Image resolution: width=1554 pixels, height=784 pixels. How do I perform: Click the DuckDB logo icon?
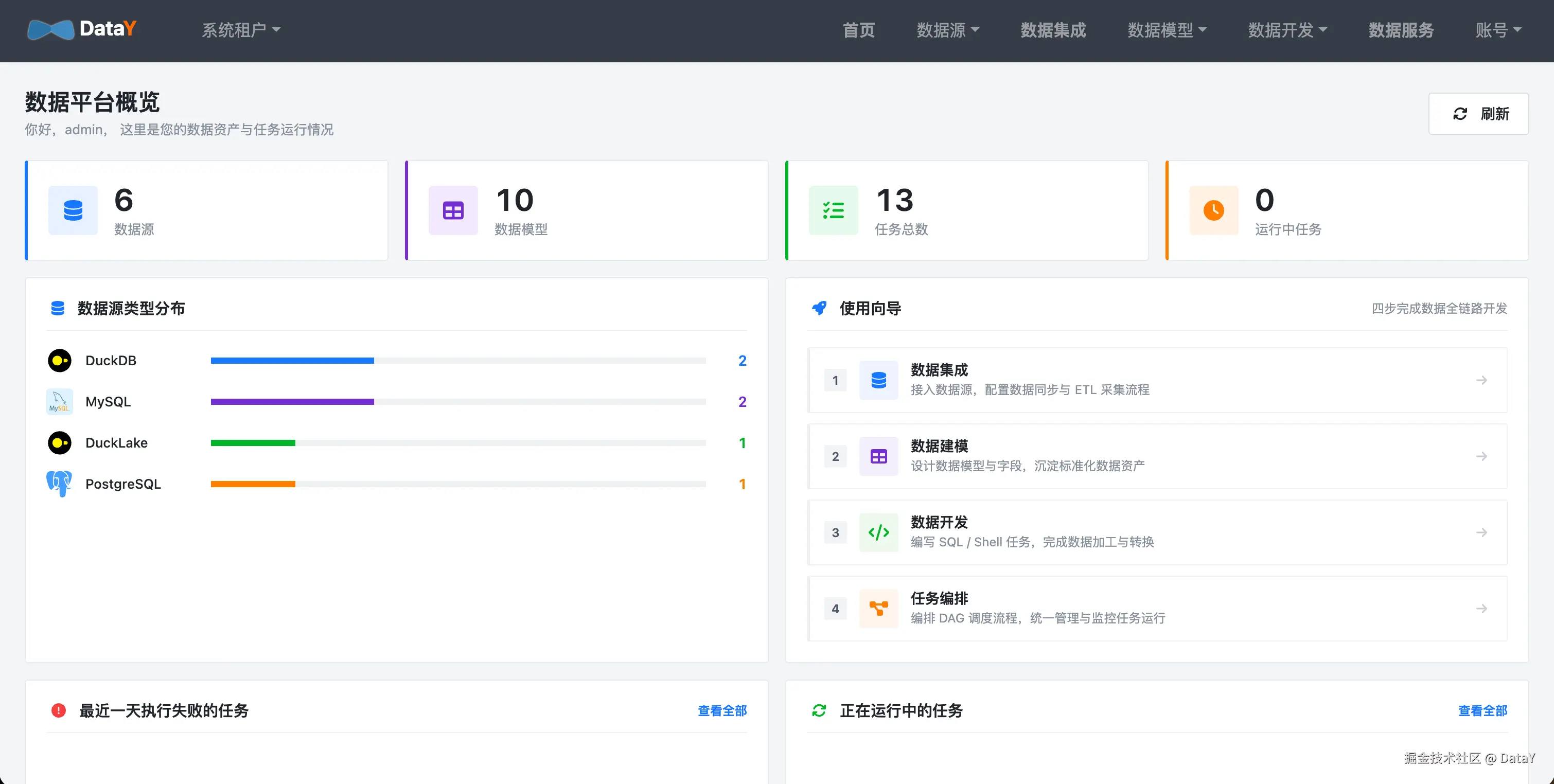click(x=60, y=361)
